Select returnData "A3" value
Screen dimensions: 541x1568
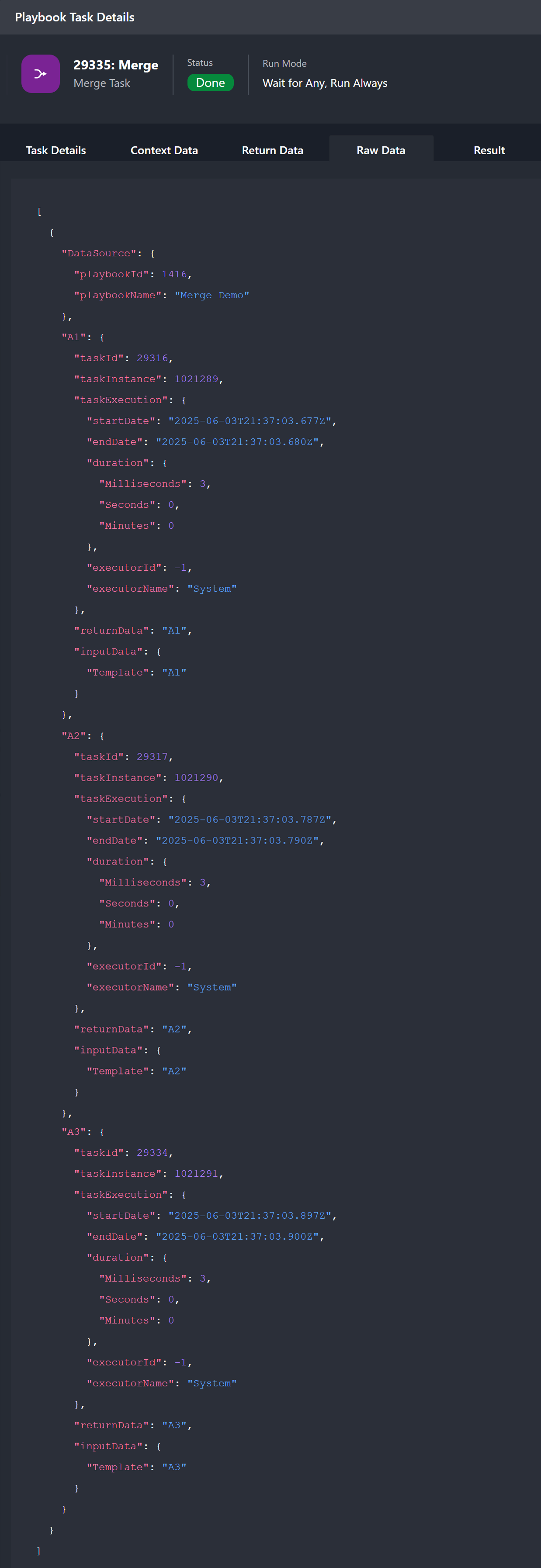tap(175, 1424)
